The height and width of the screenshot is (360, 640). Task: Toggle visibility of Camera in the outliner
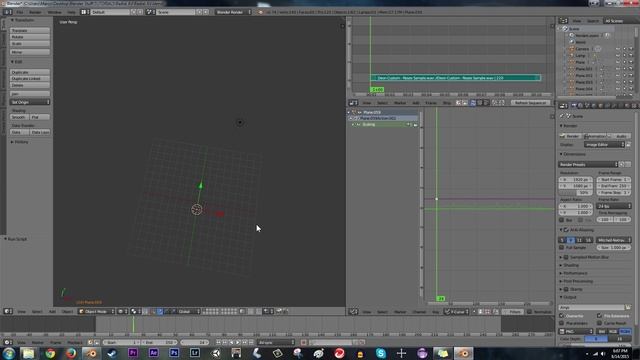click(618, 49)
